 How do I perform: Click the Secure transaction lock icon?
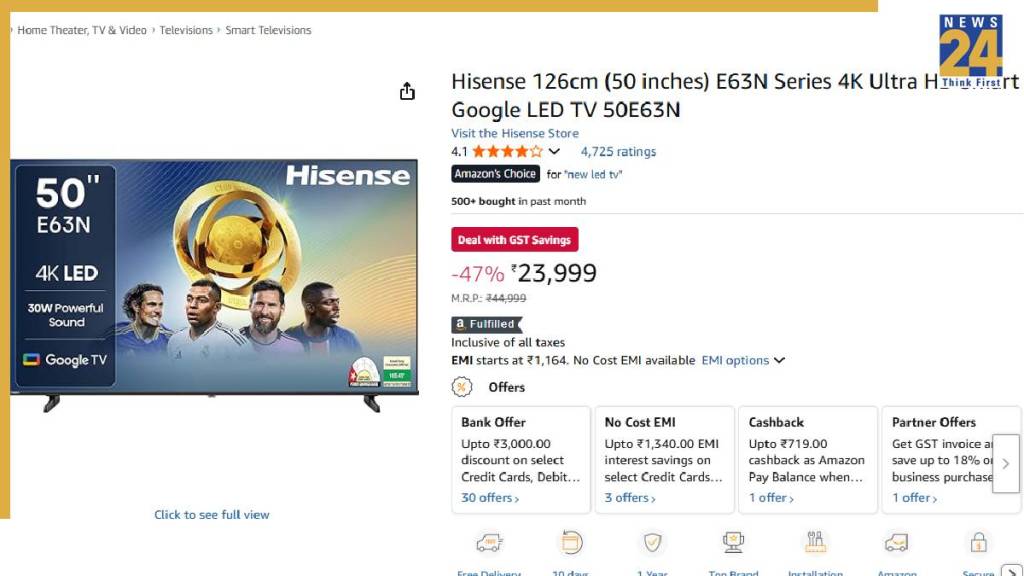pyautogui.click(x=978, y=543)
